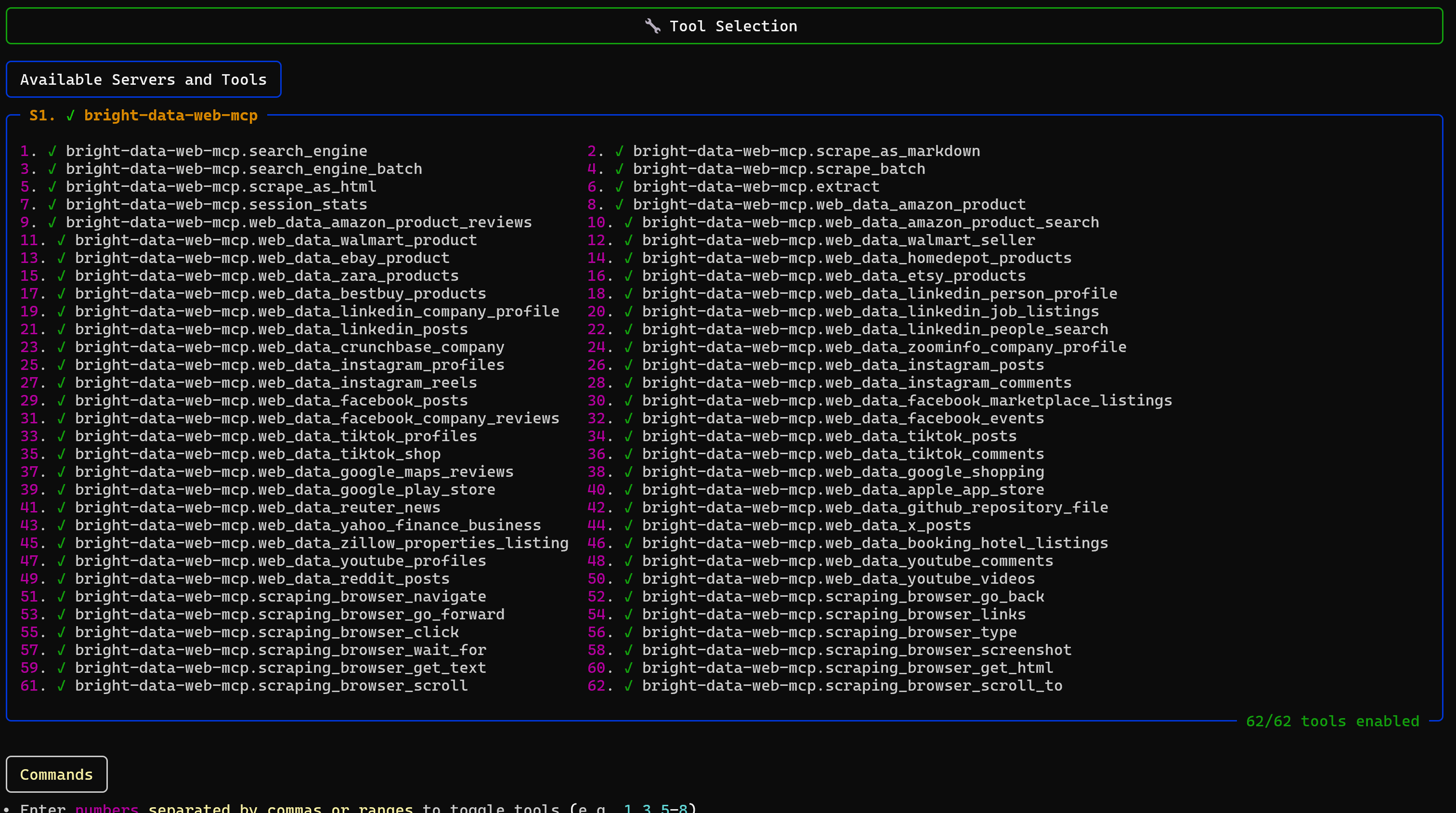Image resolution: width=1456 pixels, height=813 pixels.
Task: Disable the web_data_reddit_posts checkmark
Action: click(61, 578)
